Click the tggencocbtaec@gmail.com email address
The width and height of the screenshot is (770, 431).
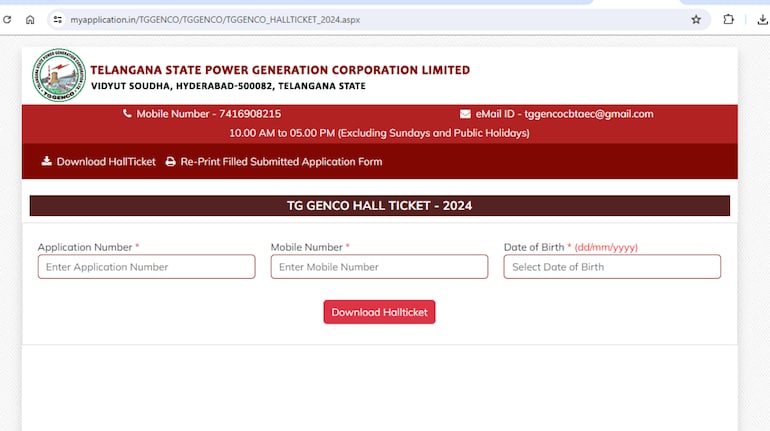pyautogui.click(x=589, y=114)
